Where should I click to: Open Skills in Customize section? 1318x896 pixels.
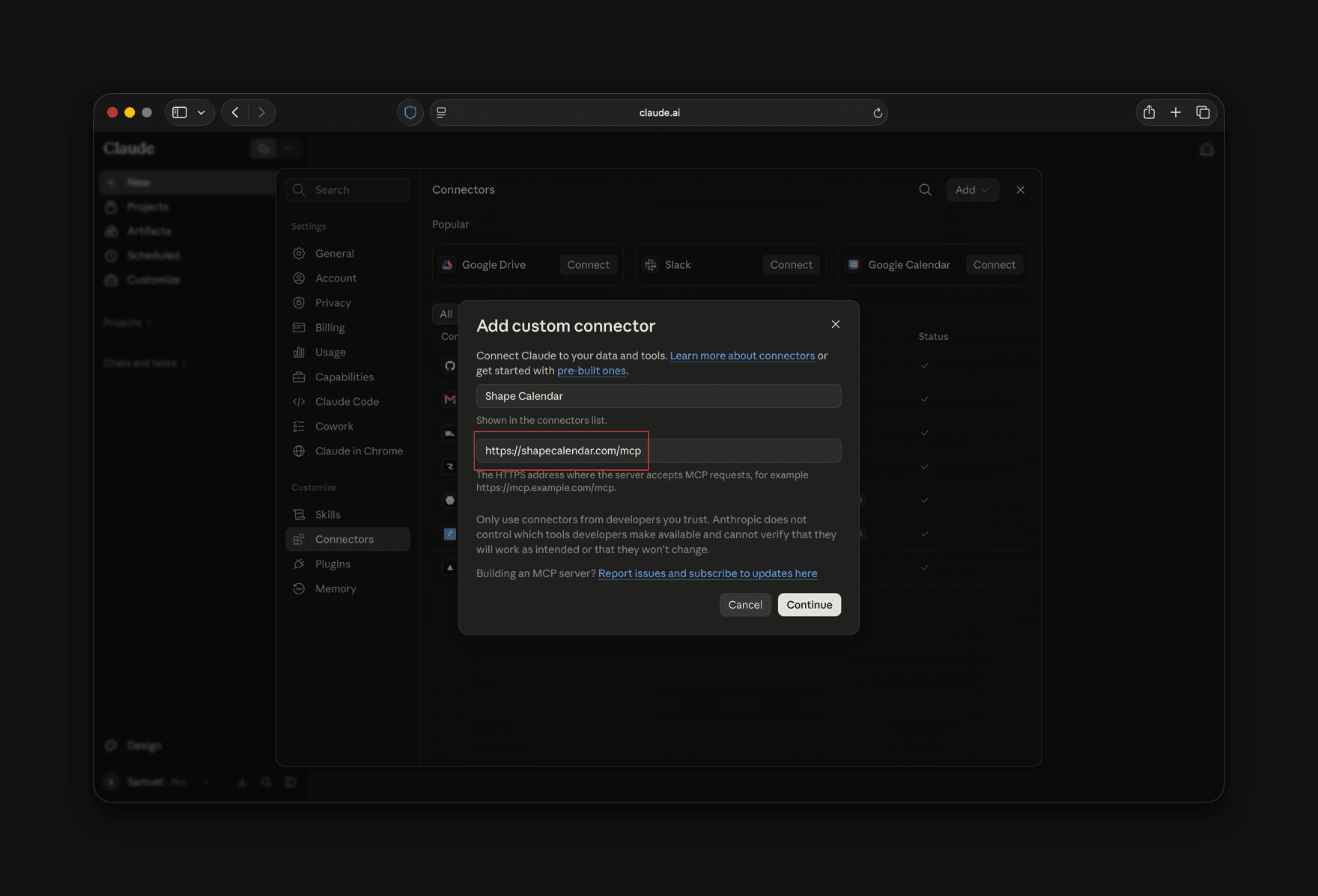pyautogui.click(x=347, y=515)
